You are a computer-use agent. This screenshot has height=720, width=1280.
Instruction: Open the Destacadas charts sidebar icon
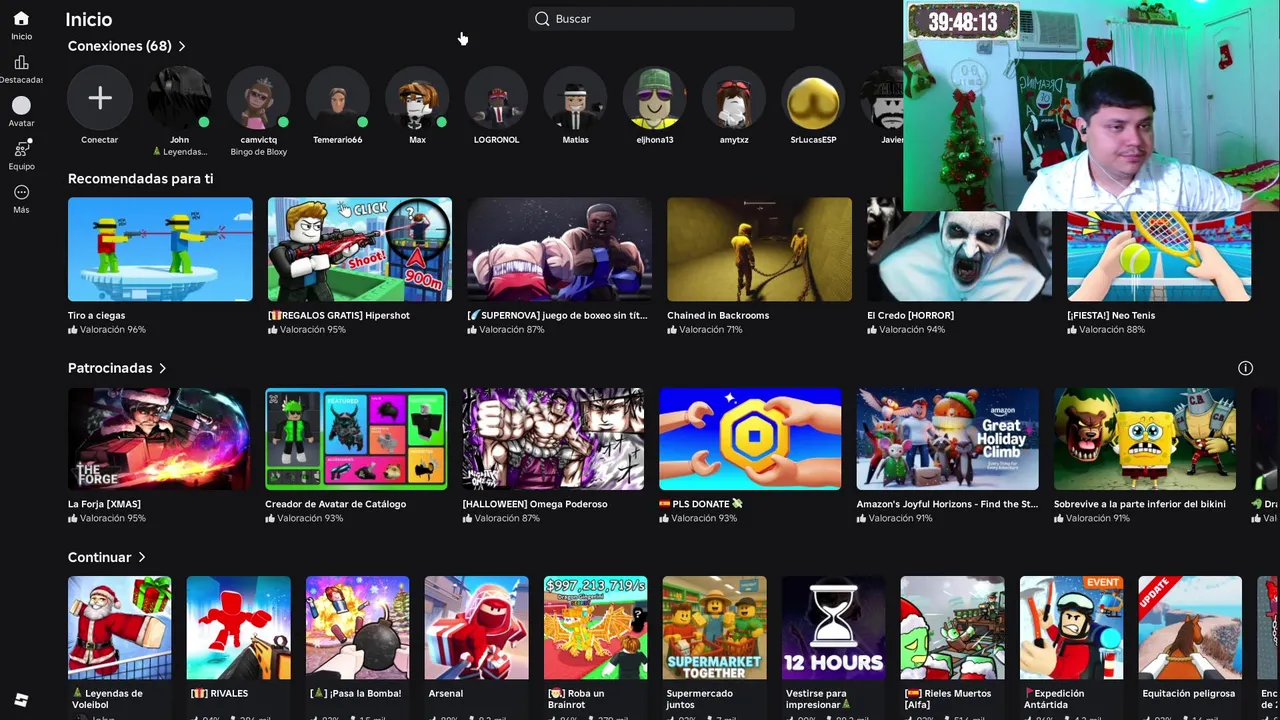[x=21, y=62]
